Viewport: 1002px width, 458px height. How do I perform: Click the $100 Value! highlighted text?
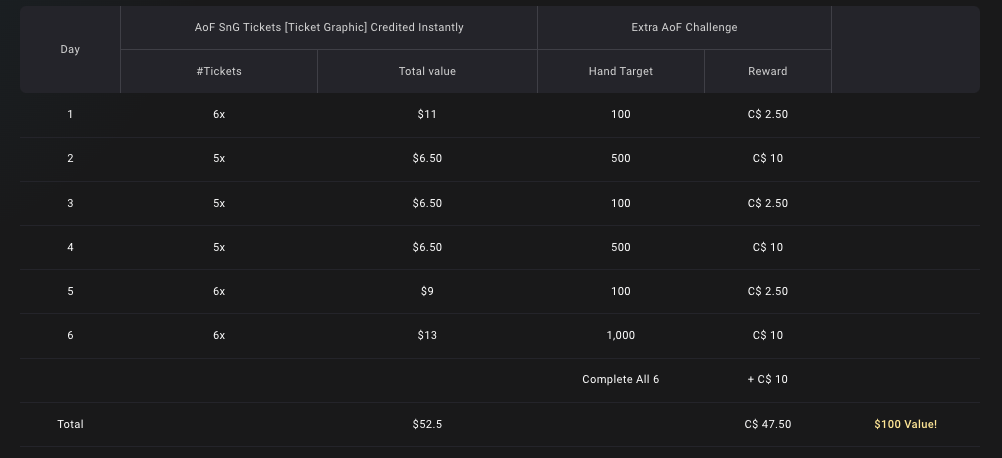[906, 424]
